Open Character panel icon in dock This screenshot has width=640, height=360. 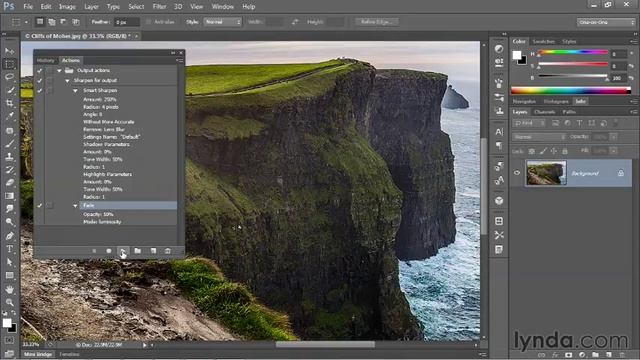pos(499,132)
